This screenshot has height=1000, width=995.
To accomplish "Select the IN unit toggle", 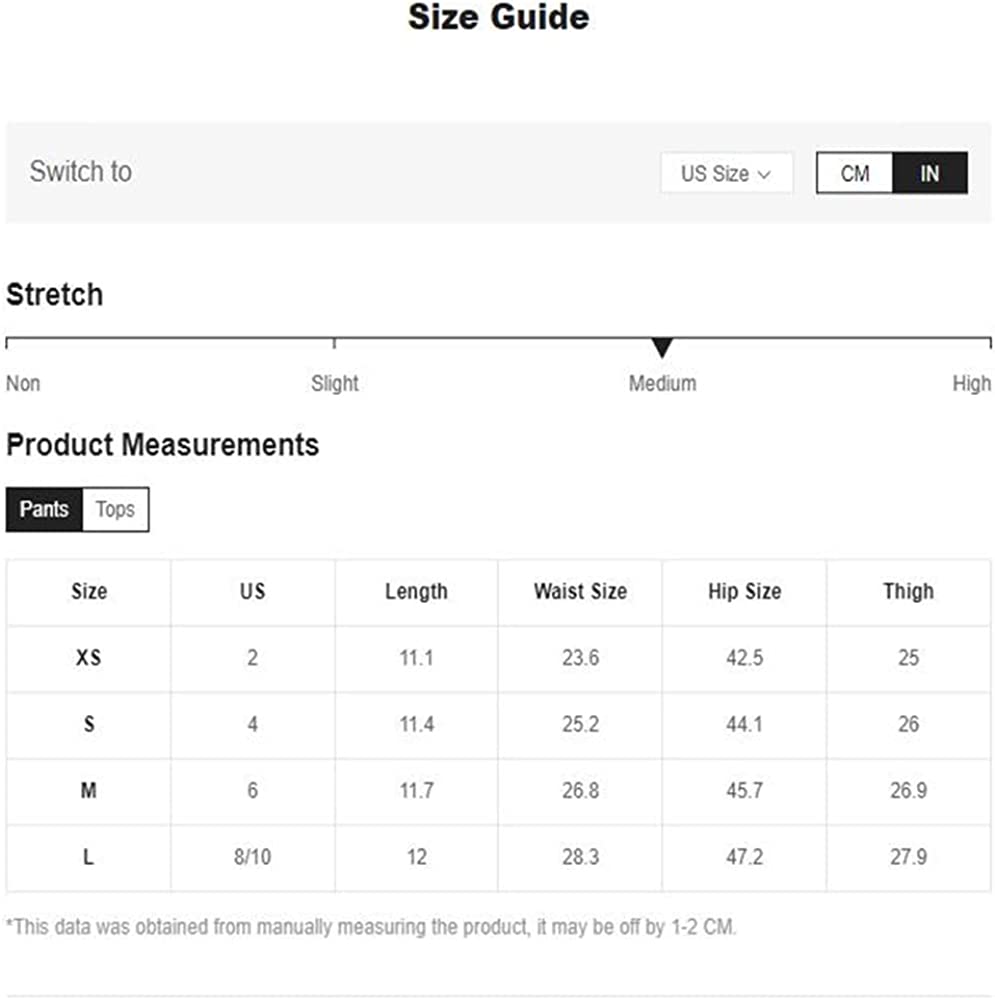I will tap(930, 173).
